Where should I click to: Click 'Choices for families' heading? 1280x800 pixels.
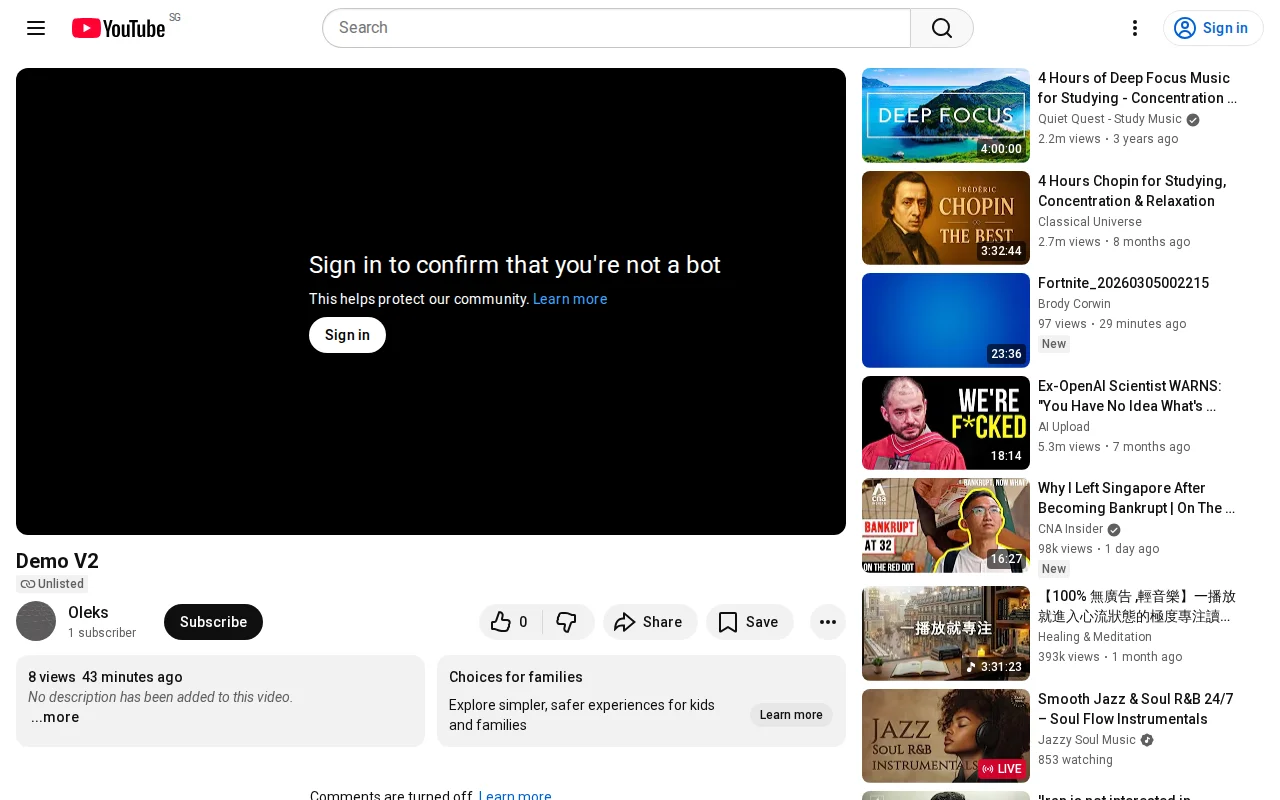pos(516,677)
